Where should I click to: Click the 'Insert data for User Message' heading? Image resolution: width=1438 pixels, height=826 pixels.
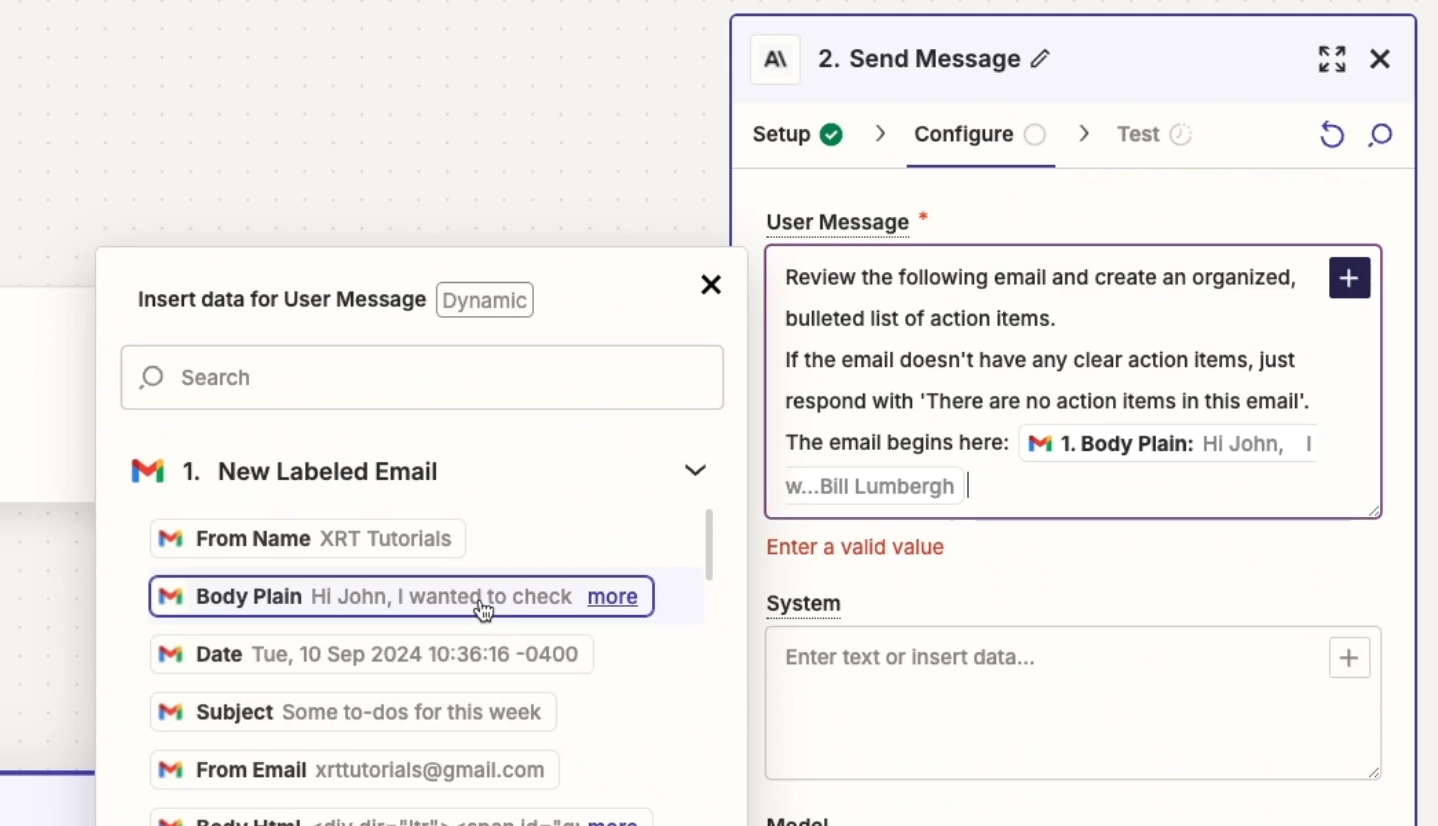[282, 300]
